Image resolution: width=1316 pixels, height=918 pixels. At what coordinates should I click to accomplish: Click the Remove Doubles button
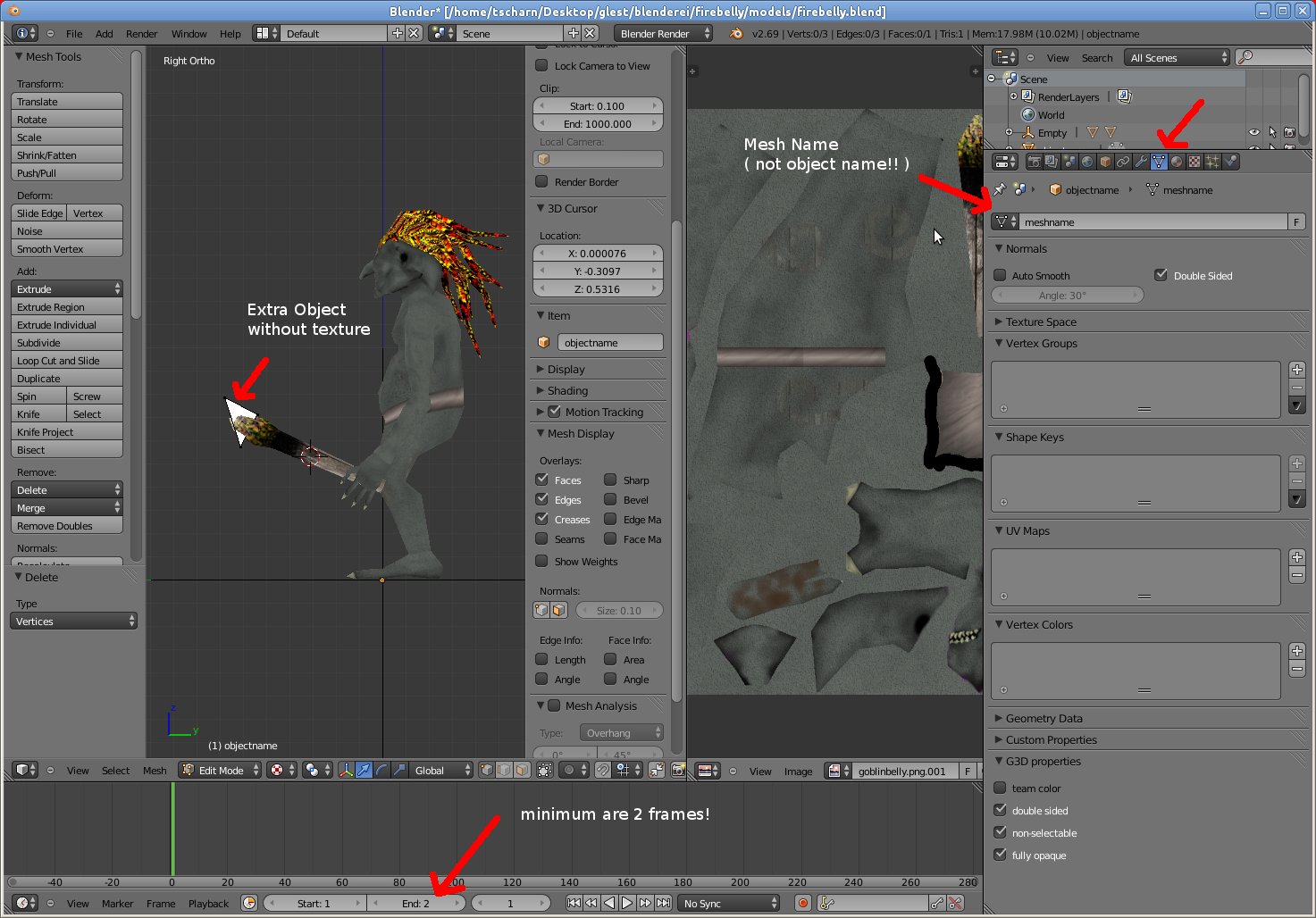[67, 525]
